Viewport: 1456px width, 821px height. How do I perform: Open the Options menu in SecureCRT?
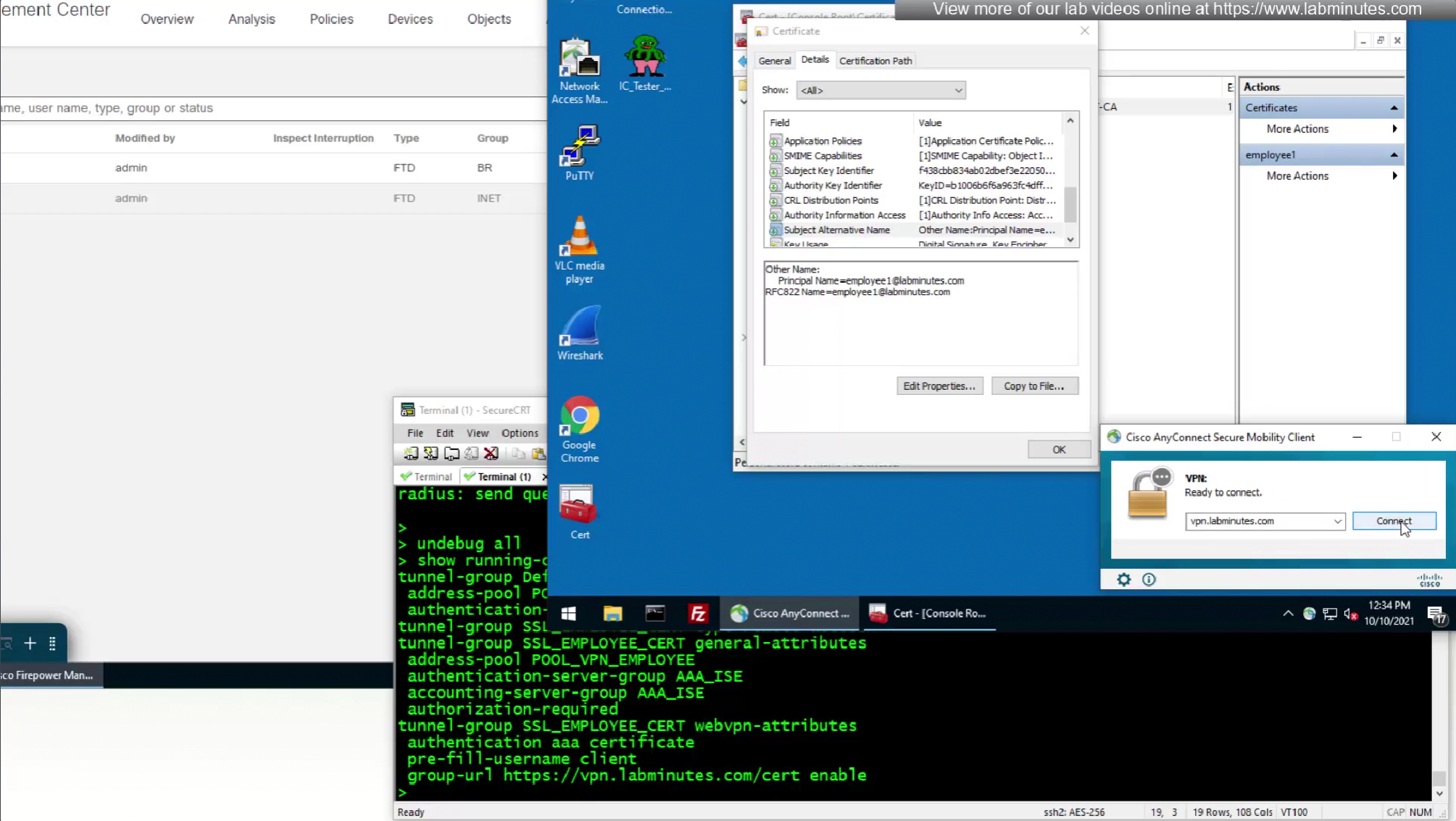click(520, 433)
